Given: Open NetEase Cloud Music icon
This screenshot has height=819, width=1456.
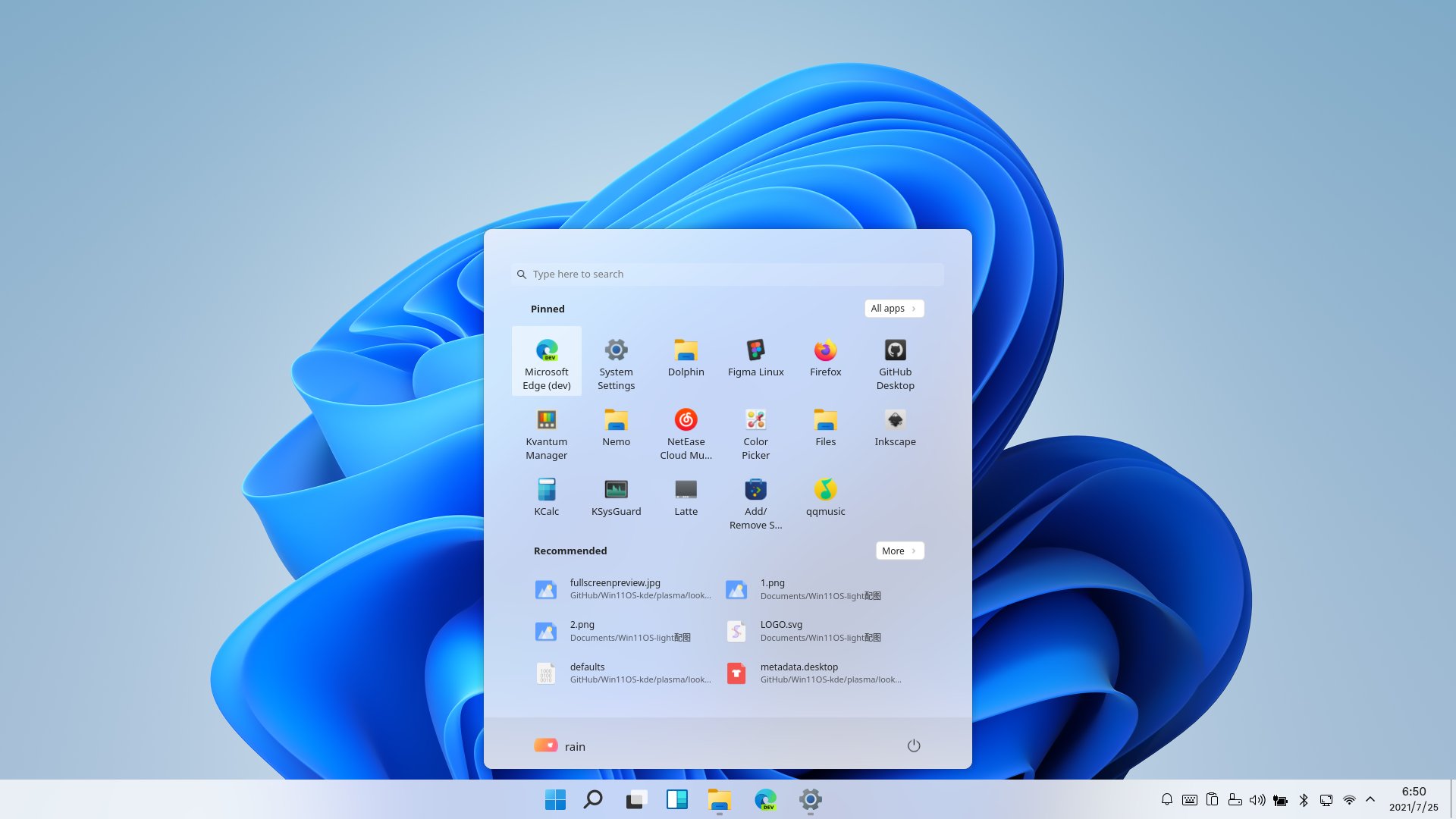Looking at the screenshot, I should click(x=686, y=431).
